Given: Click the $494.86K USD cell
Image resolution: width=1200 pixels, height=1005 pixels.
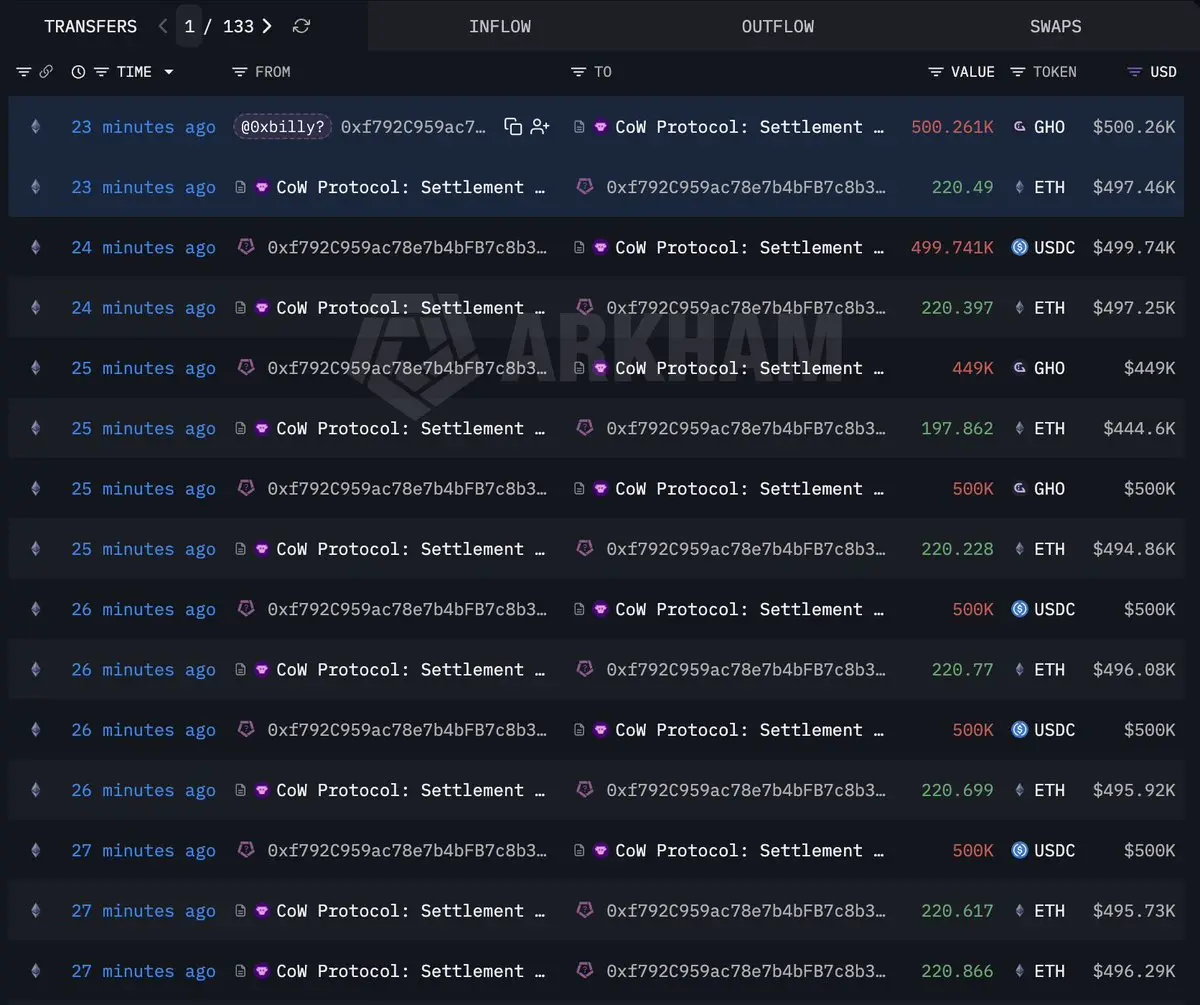Looking at the screenshot, I should coord(1134,549).
